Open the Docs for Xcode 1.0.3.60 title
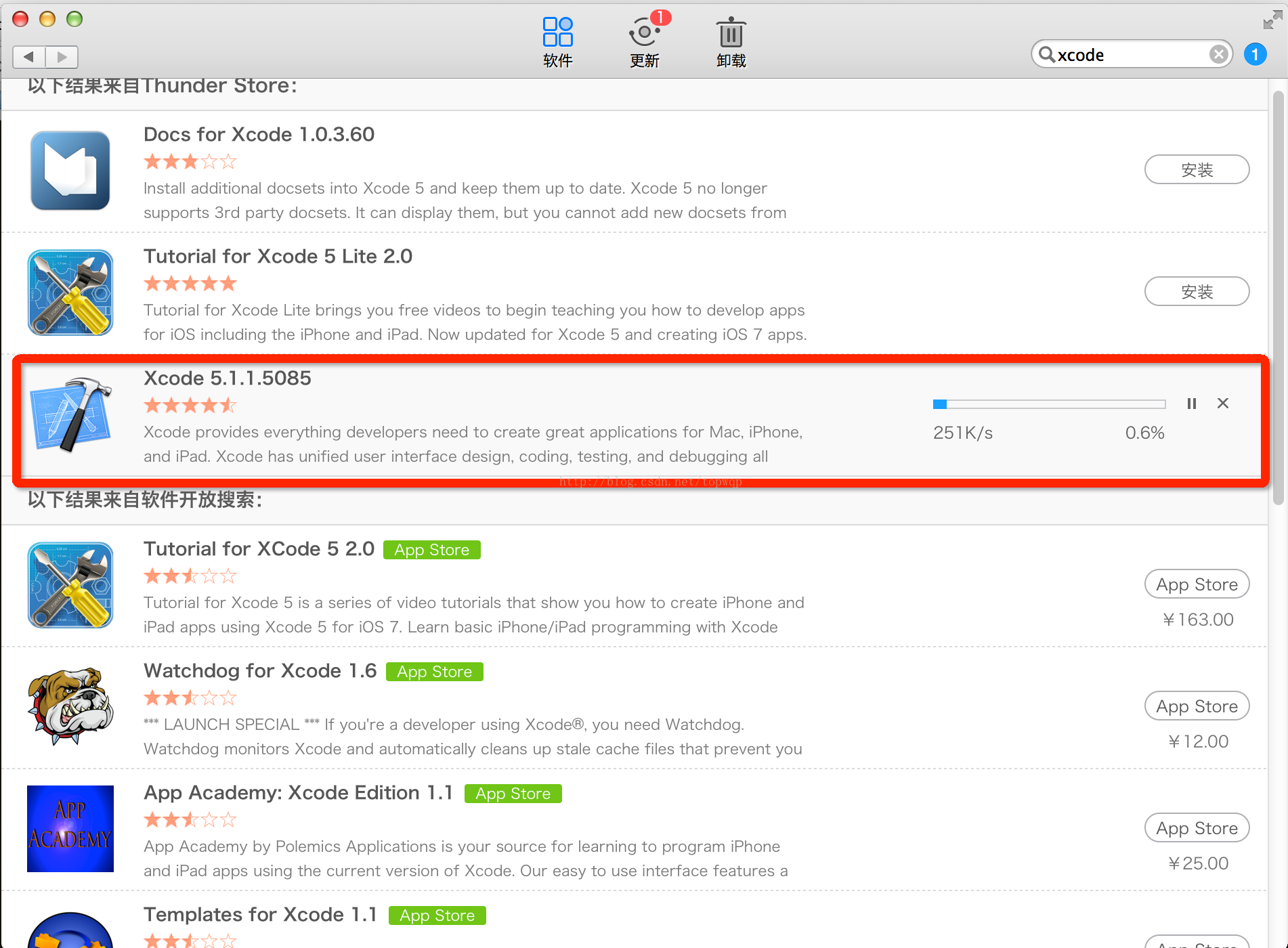This screenshot has height=948, width=1288. tap(259, 134)
